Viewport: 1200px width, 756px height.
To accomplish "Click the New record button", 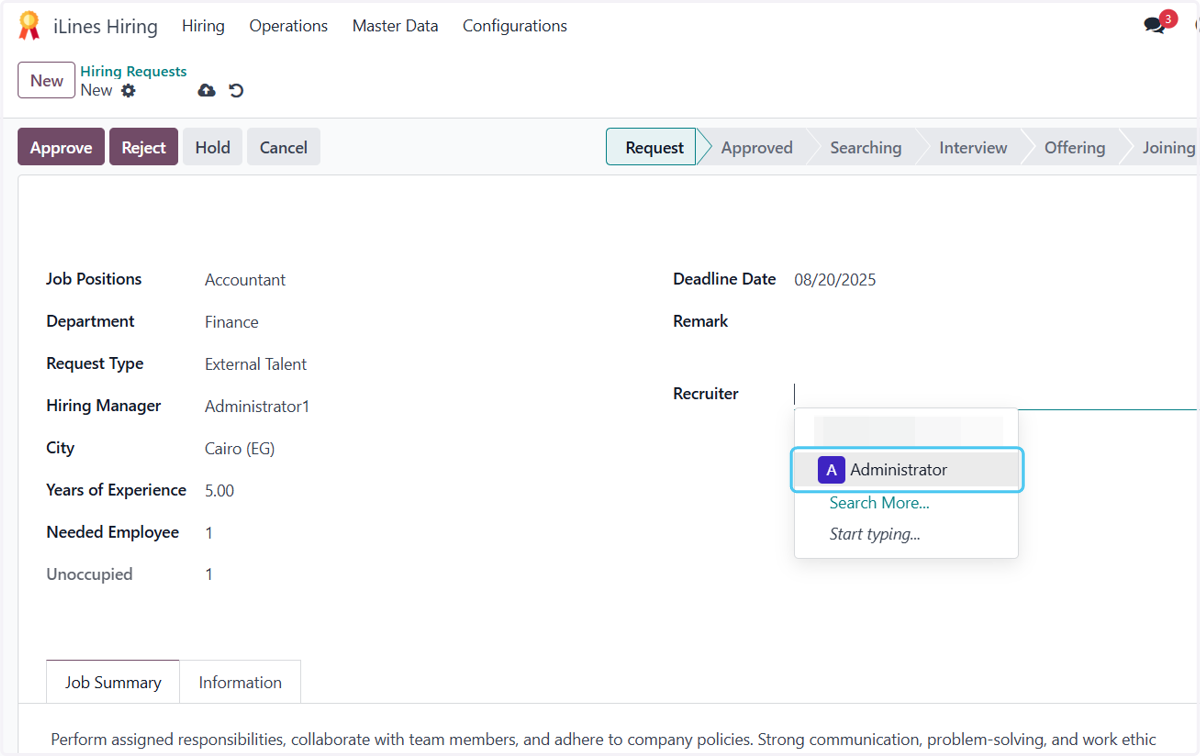I will tap(46, 81).
